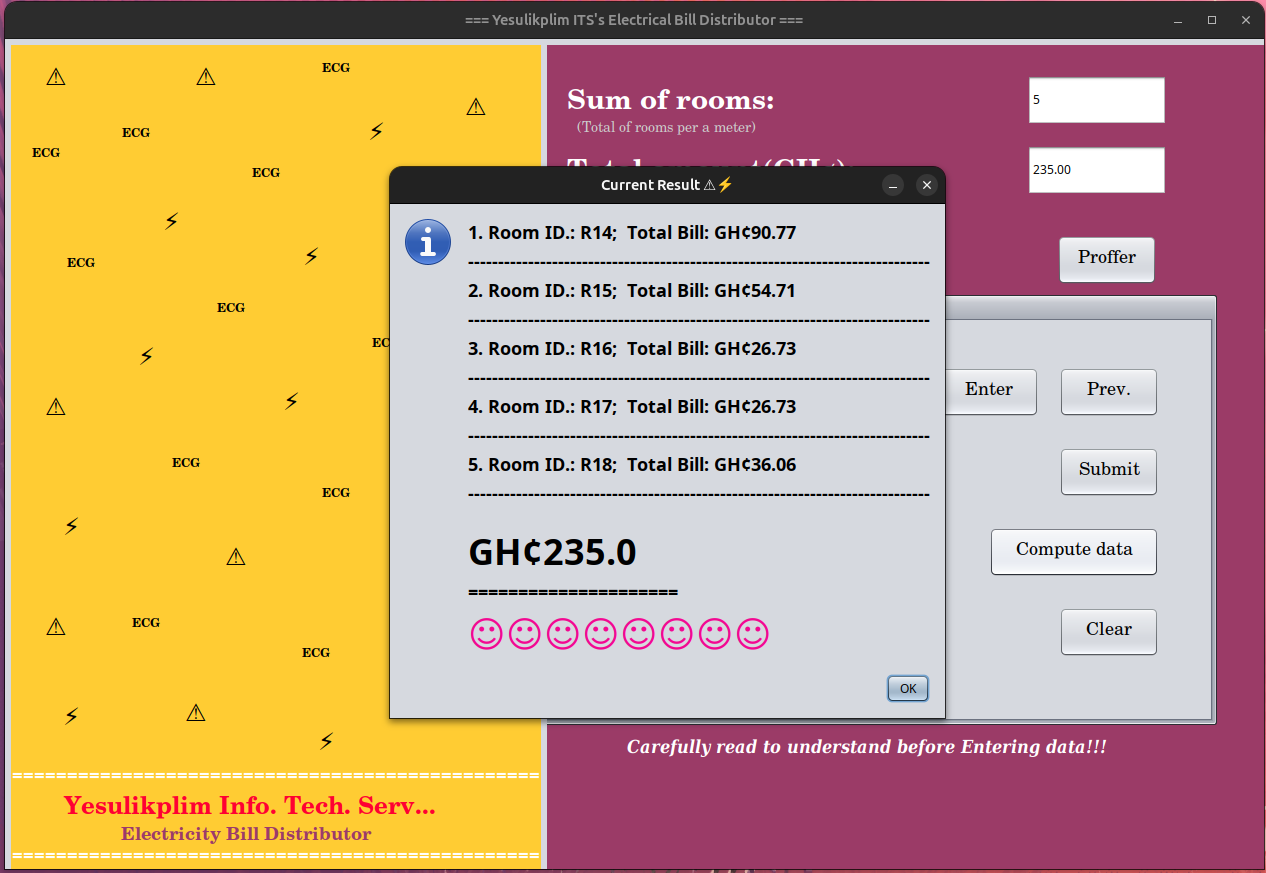Reset the form with the Clear button
This screenshot has width=1266, height=873.
coord(1108,631)
